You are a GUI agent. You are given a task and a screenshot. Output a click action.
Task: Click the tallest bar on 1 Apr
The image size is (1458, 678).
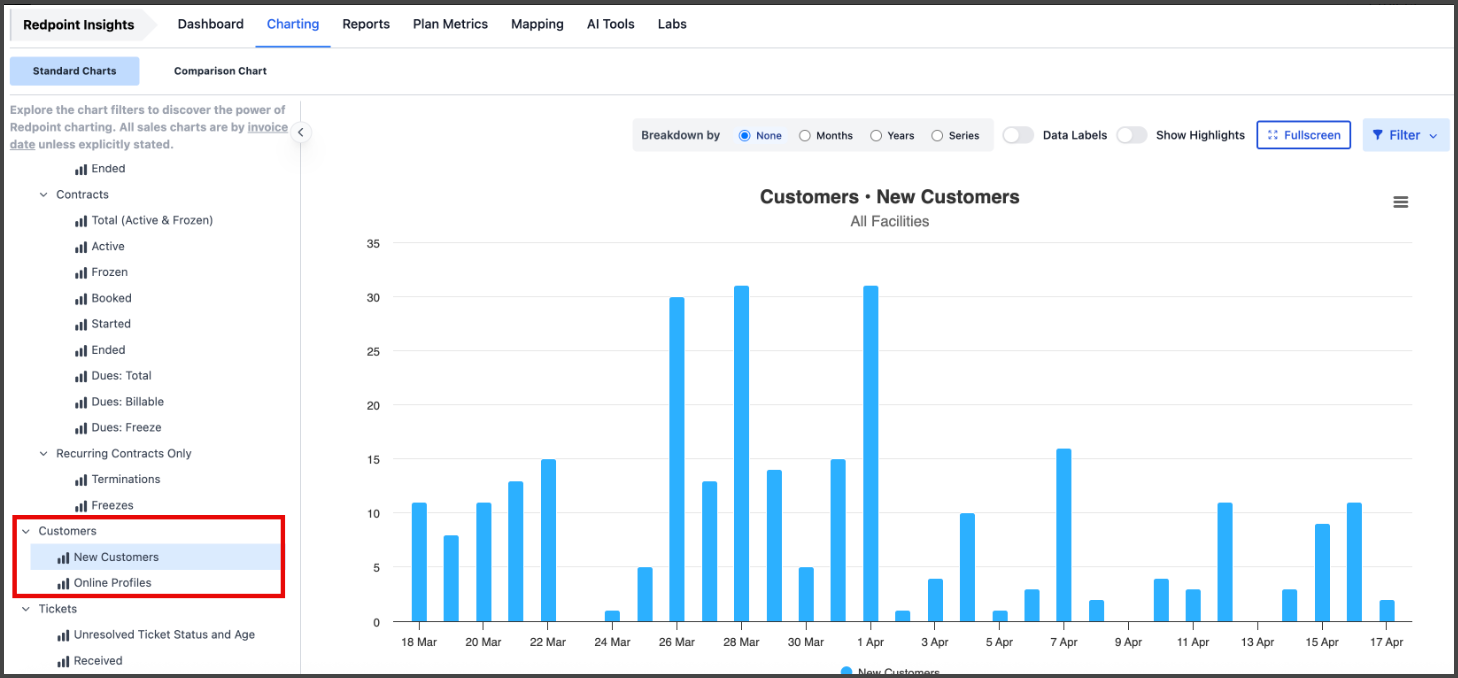(870, 453)
